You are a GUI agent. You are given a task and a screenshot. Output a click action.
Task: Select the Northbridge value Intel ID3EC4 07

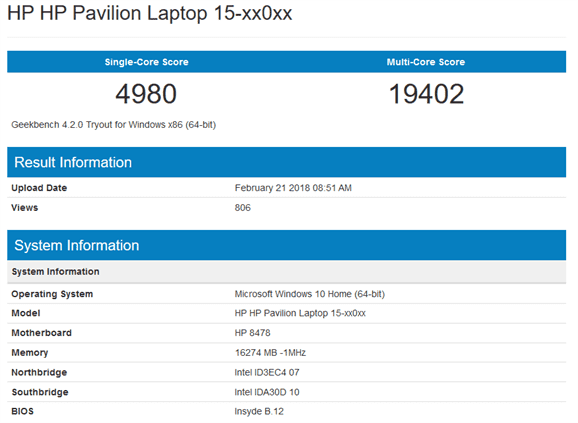[267, 373]
